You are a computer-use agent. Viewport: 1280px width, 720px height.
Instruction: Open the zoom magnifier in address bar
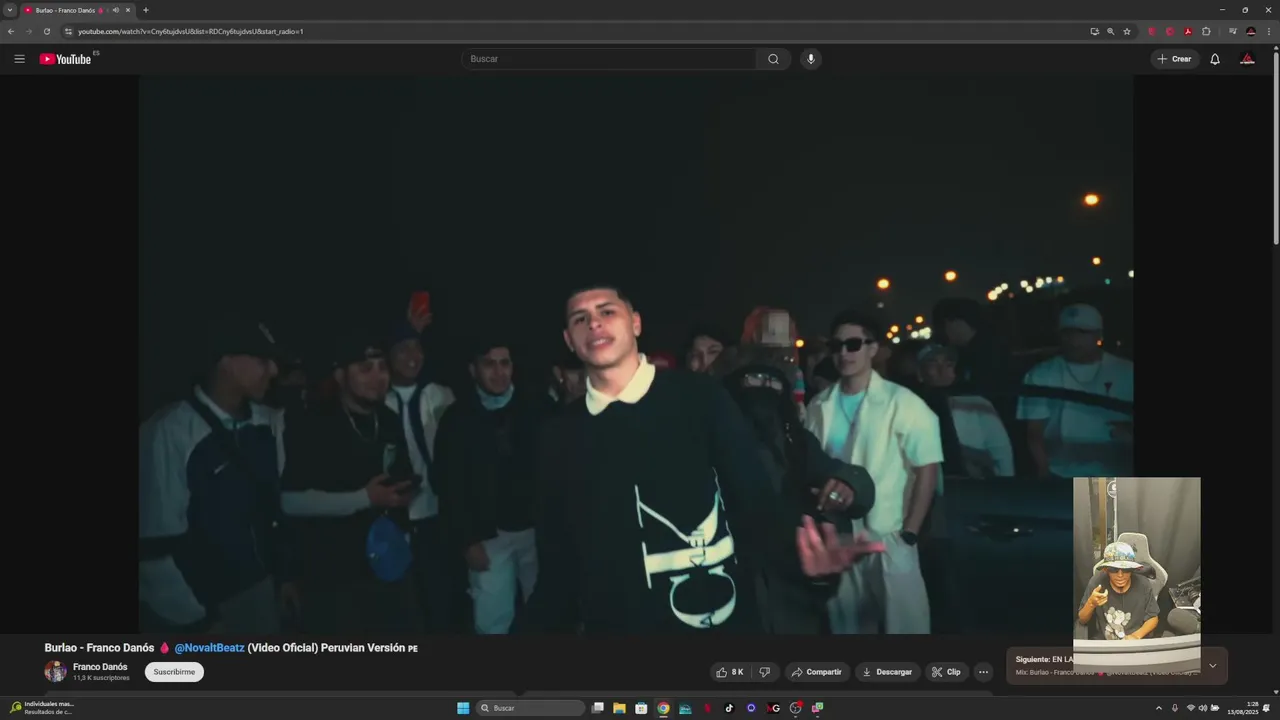pos(1110,31)
